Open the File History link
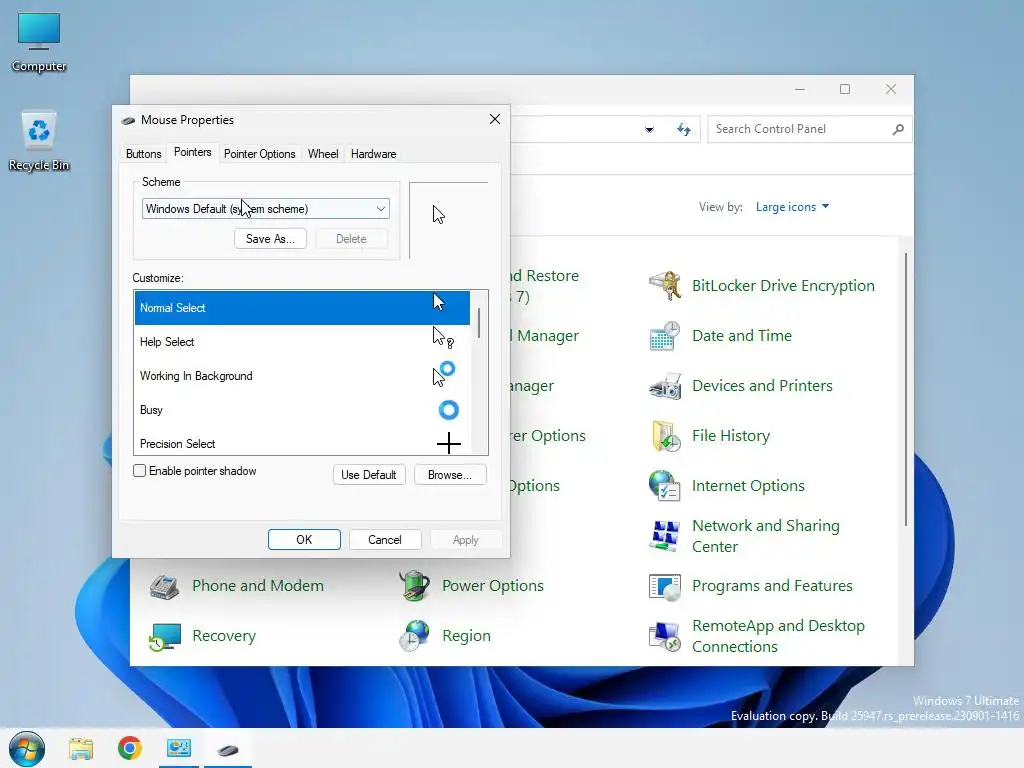This screenshot has height=768, width=1024. coord(731,436)
